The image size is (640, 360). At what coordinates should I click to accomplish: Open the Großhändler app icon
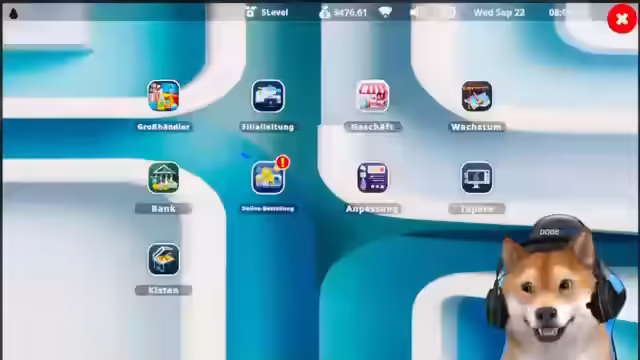tap(164, 96)
